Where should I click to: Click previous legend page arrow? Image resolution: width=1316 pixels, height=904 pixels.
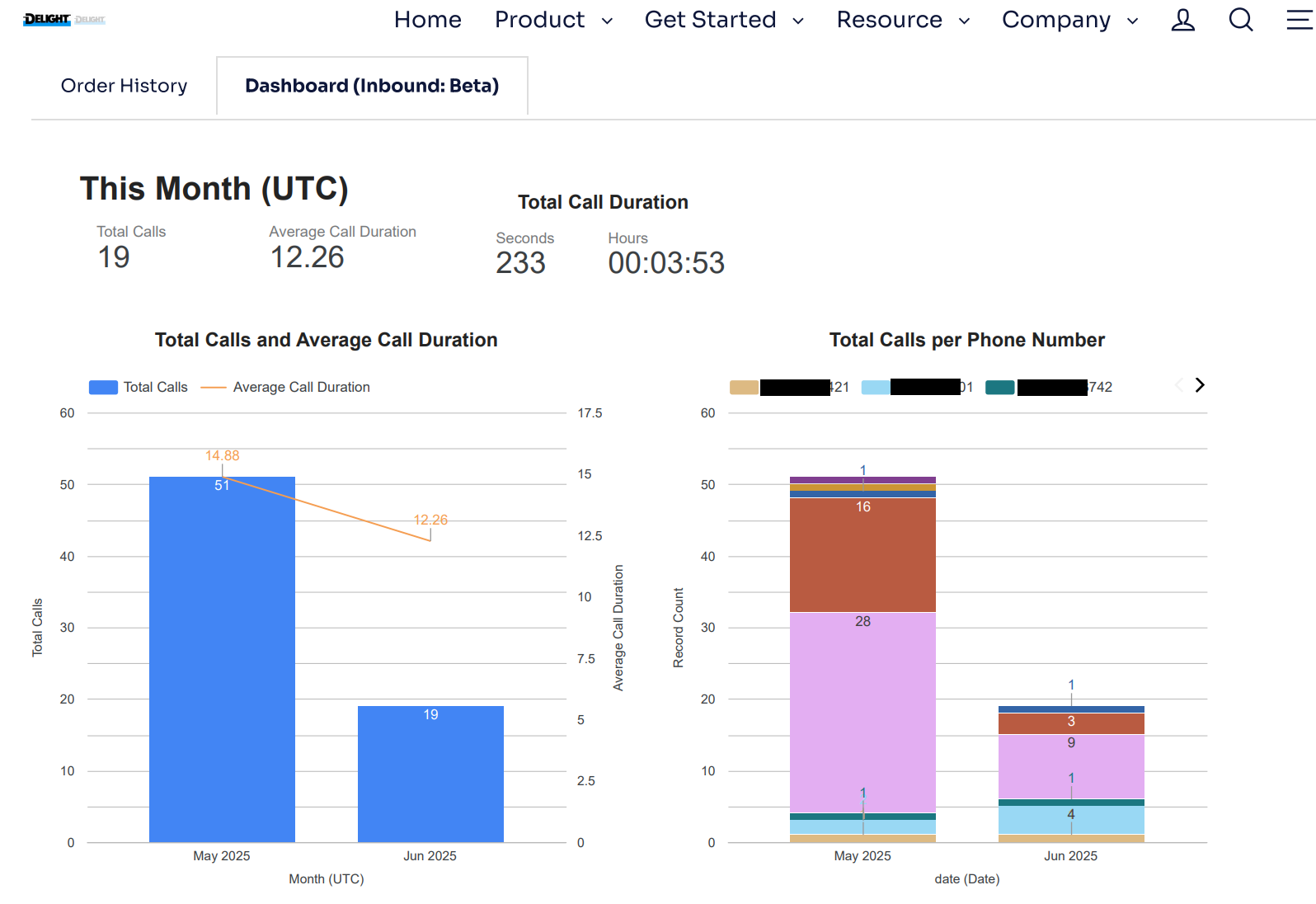pyautogui.click(x=1178, y=385)
